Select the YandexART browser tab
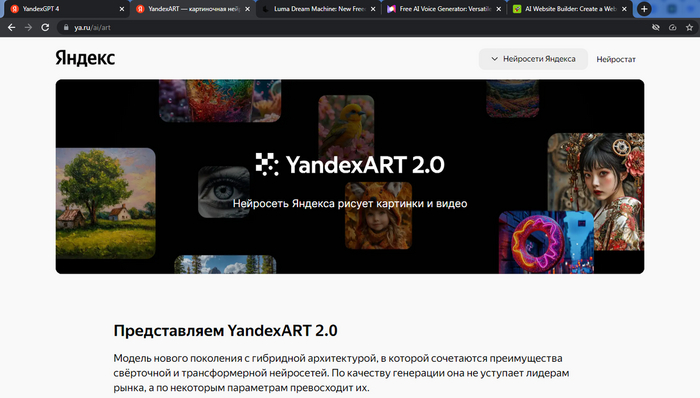This screenshot has width=700, height=398. coord(193,9)
